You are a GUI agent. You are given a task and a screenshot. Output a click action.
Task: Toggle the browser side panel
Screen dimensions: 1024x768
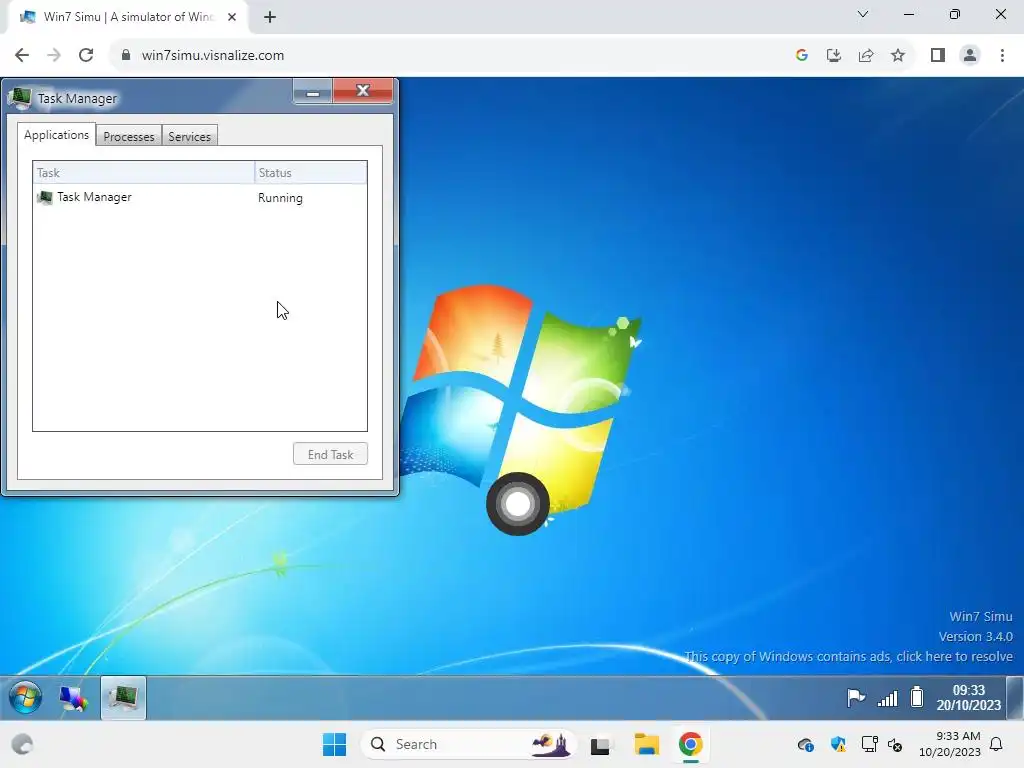pyautogui.click(x=938, y=55)
